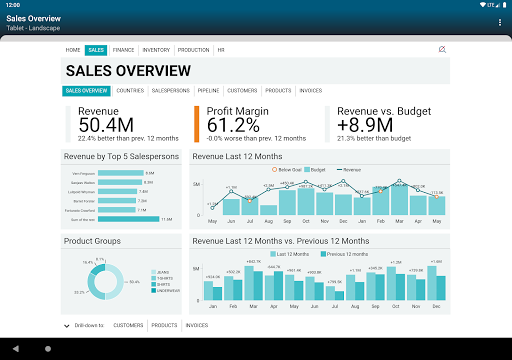Viewport: 512px width, 360px height.
Task: Open the three-dot overflow menu
Action: click(x=499, y=22)
